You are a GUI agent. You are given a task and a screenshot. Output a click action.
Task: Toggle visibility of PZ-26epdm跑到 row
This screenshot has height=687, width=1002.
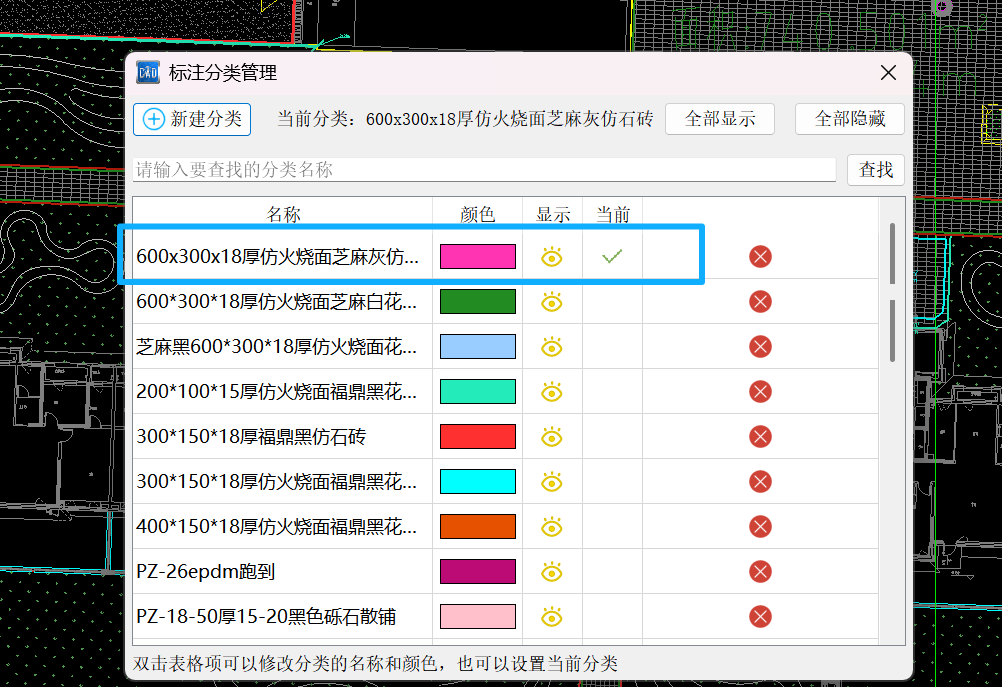551,572
